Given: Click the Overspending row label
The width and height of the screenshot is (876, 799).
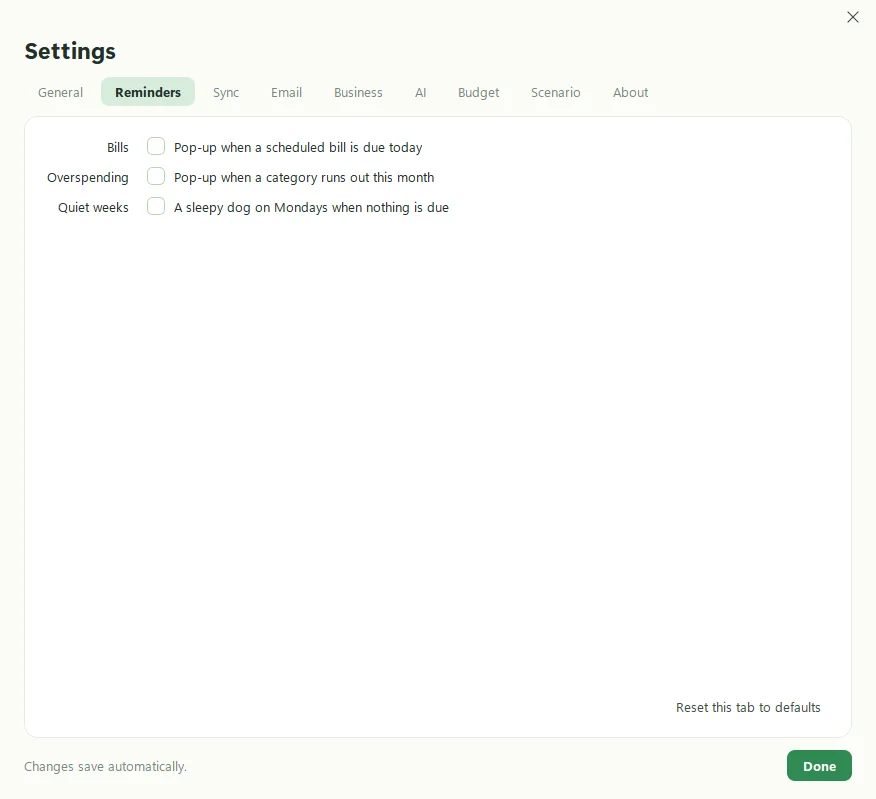Looking at the screenshot, I should (x=88, y=178).
